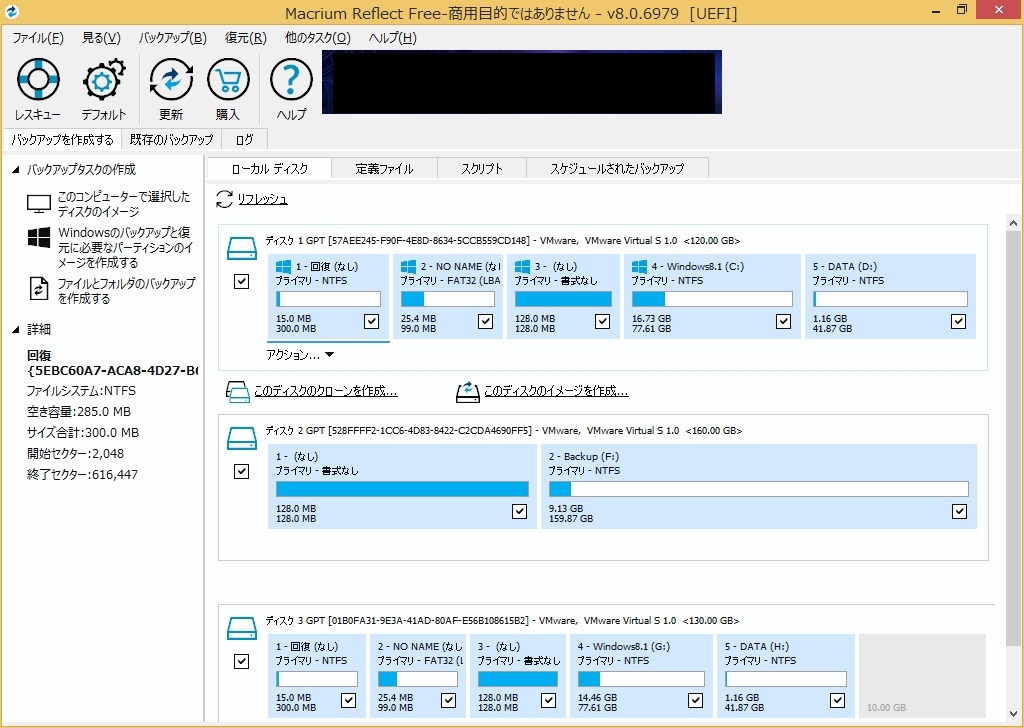This screenshot has width=1024, height=728.
Task: Click ファイルシステム:NTFS detail text
Action: [x=81, y=391]
